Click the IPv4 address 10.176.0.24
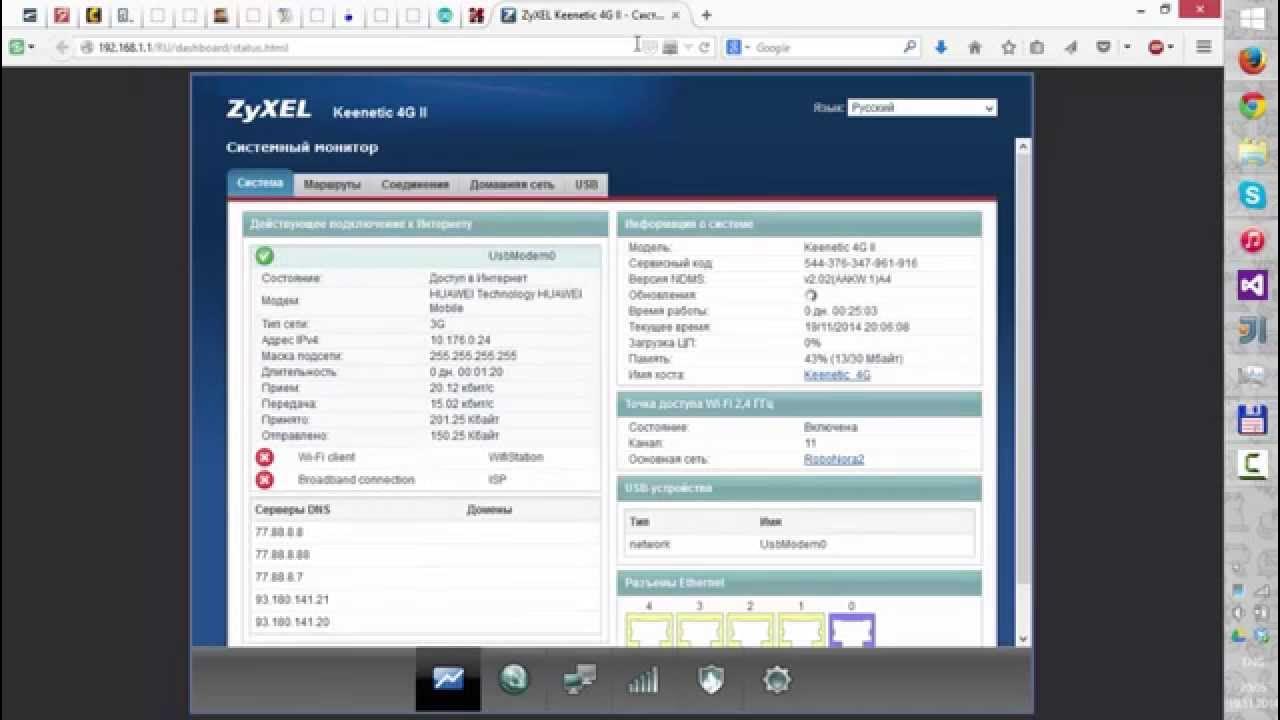1280x720 pixels. 460,340
